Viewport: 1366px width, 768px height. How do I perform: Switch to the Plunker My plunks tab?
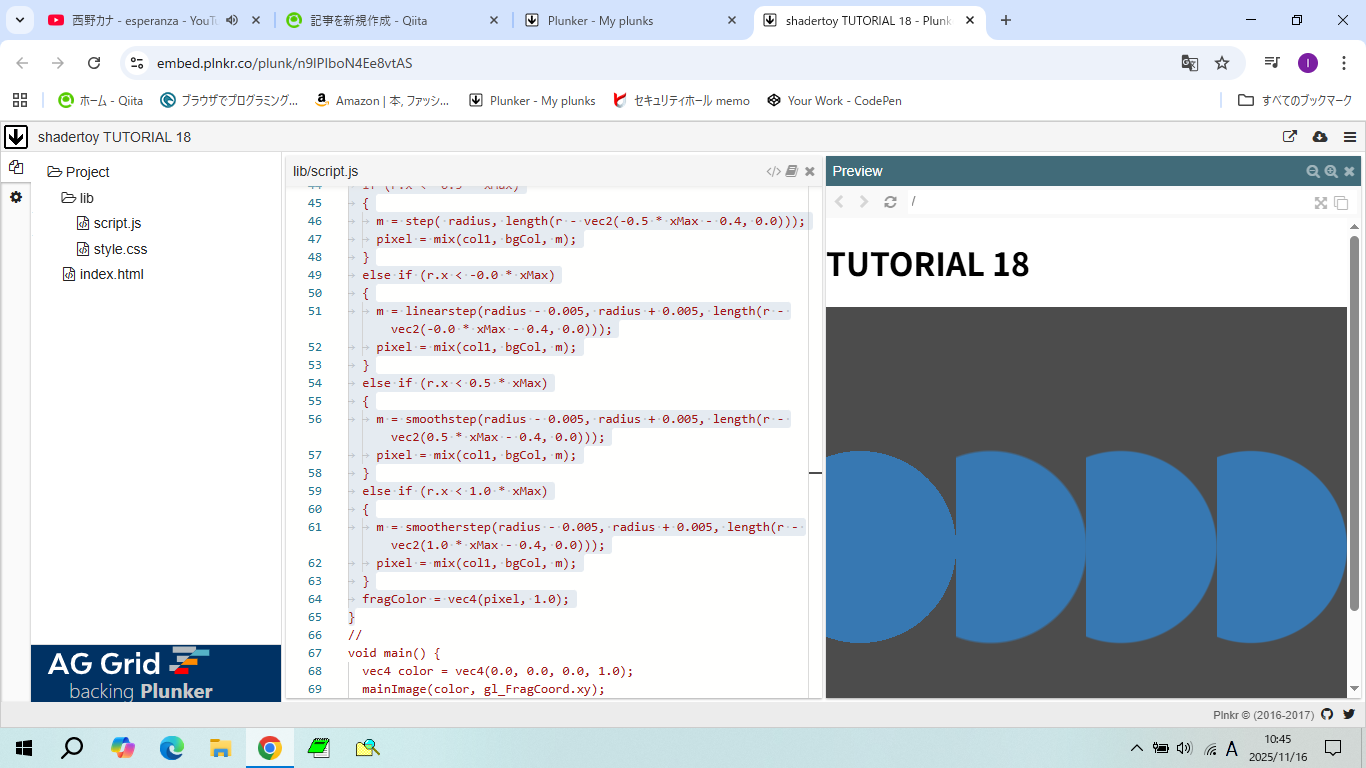pos(630,20)
